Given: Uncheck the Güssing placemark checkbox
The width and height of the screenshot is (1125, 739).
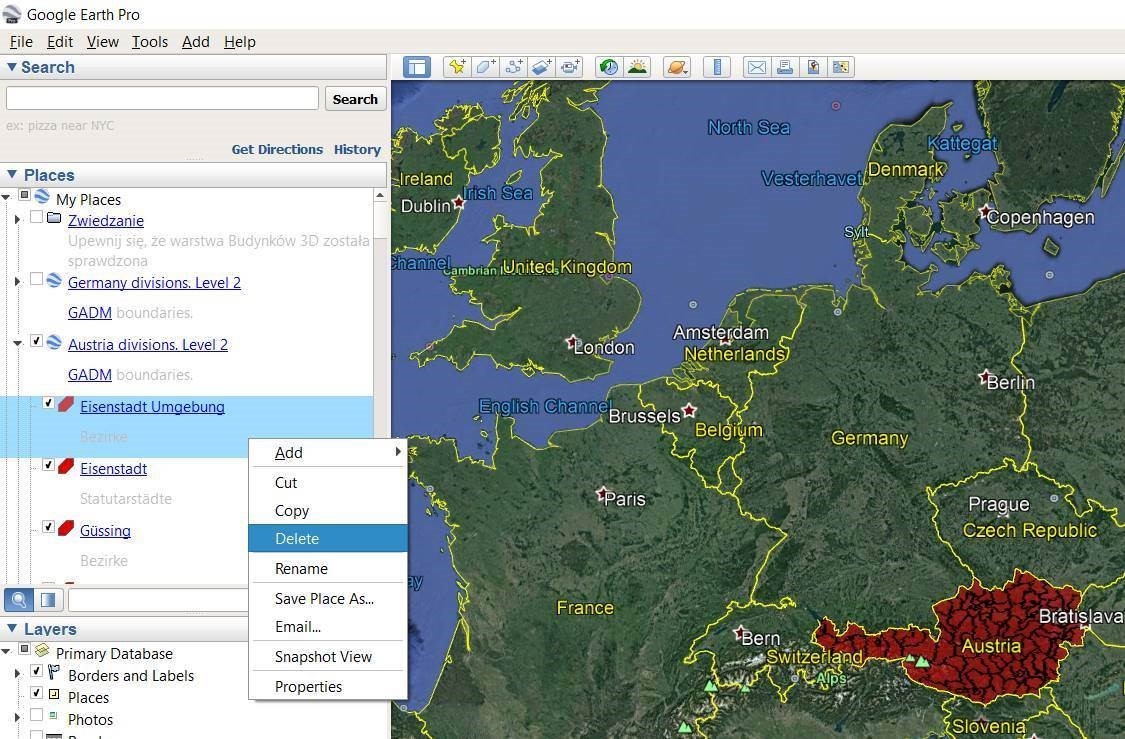Looking at the screenshot, I should pos(49,527).
